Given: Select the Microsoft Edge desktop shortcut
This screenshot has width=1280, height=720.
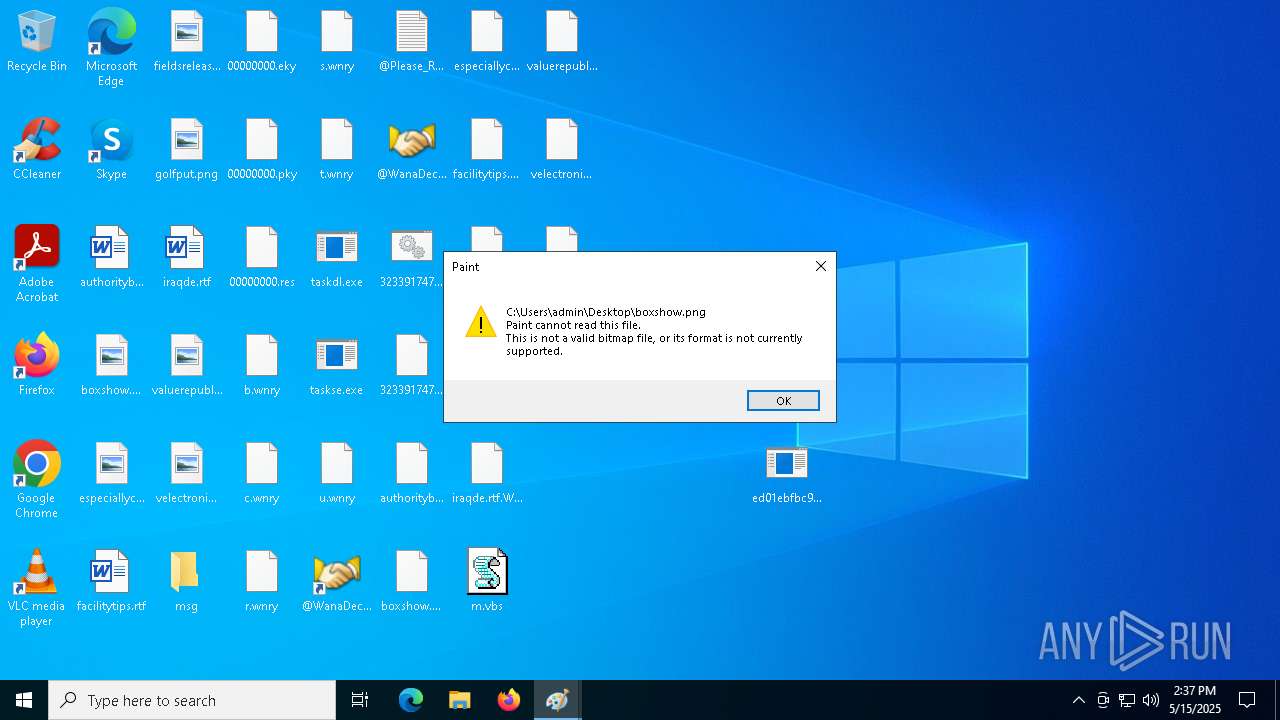Looking at the screenshot, I should (x=111, y=48).
